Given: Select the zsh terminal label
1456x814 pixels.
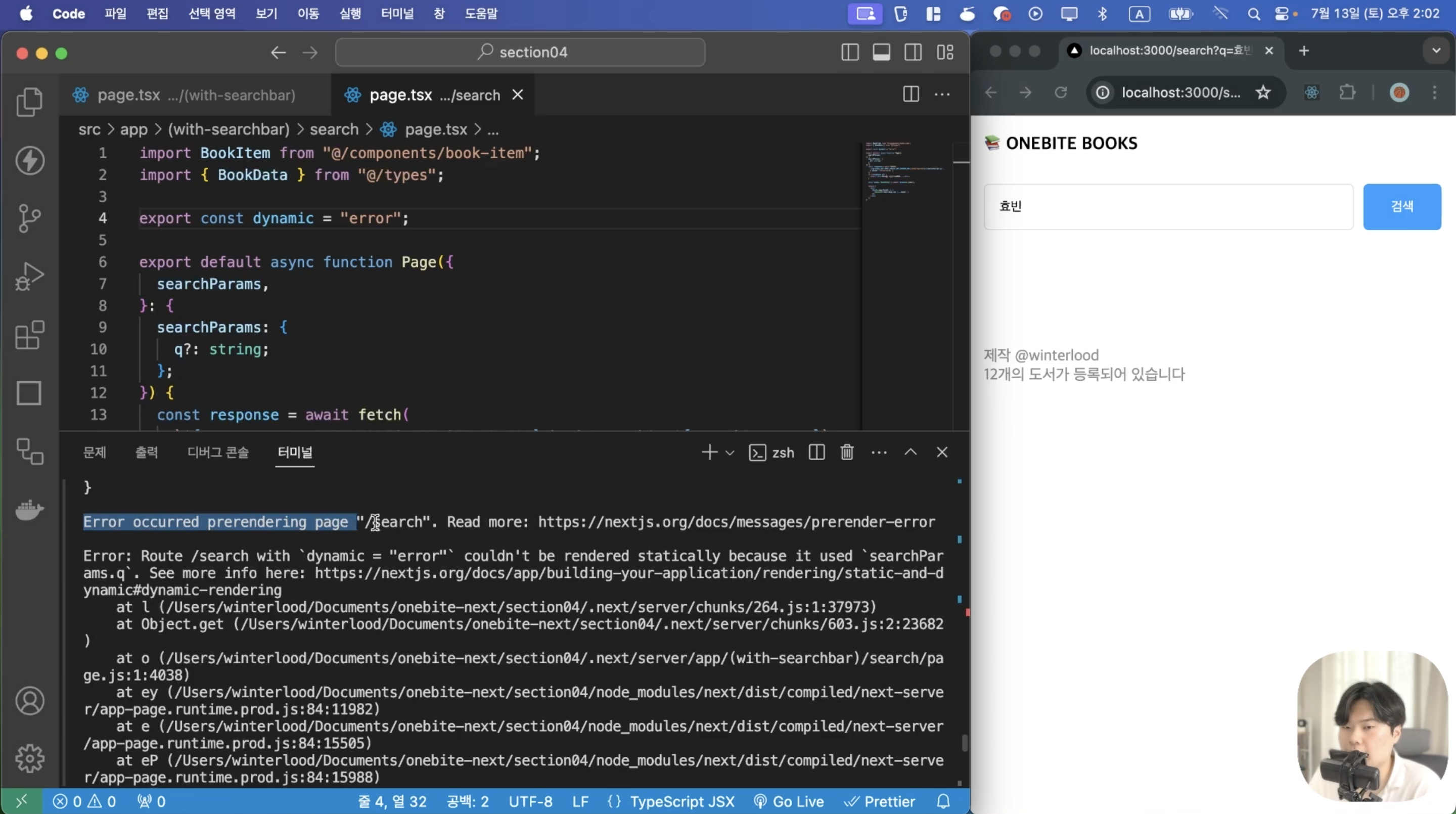Looking at the screenshot, I should (x=771, y=453).
